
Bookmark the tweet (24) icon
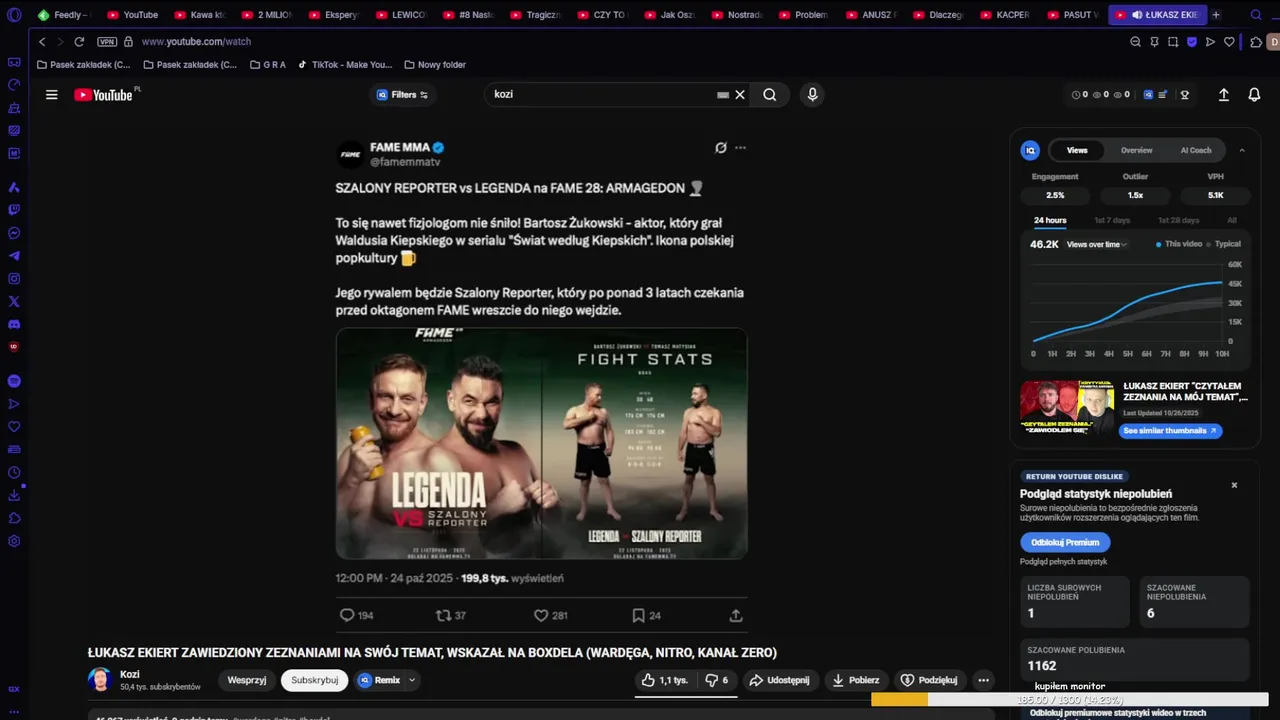click(x=637, y=616)
